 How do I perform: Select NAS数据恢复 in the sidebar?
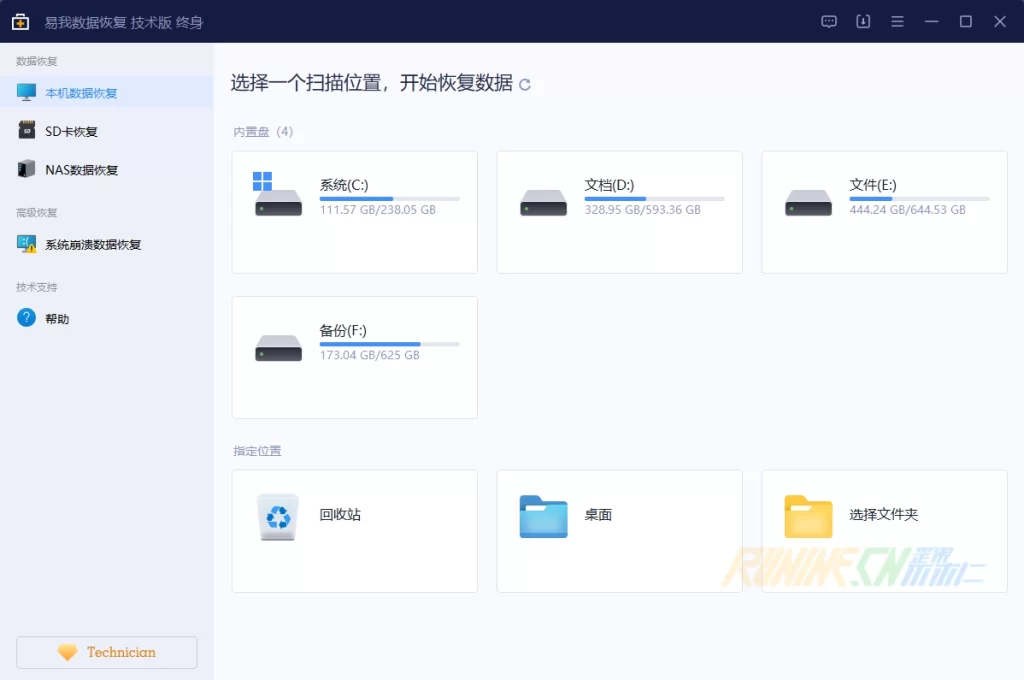click(81, 170)
